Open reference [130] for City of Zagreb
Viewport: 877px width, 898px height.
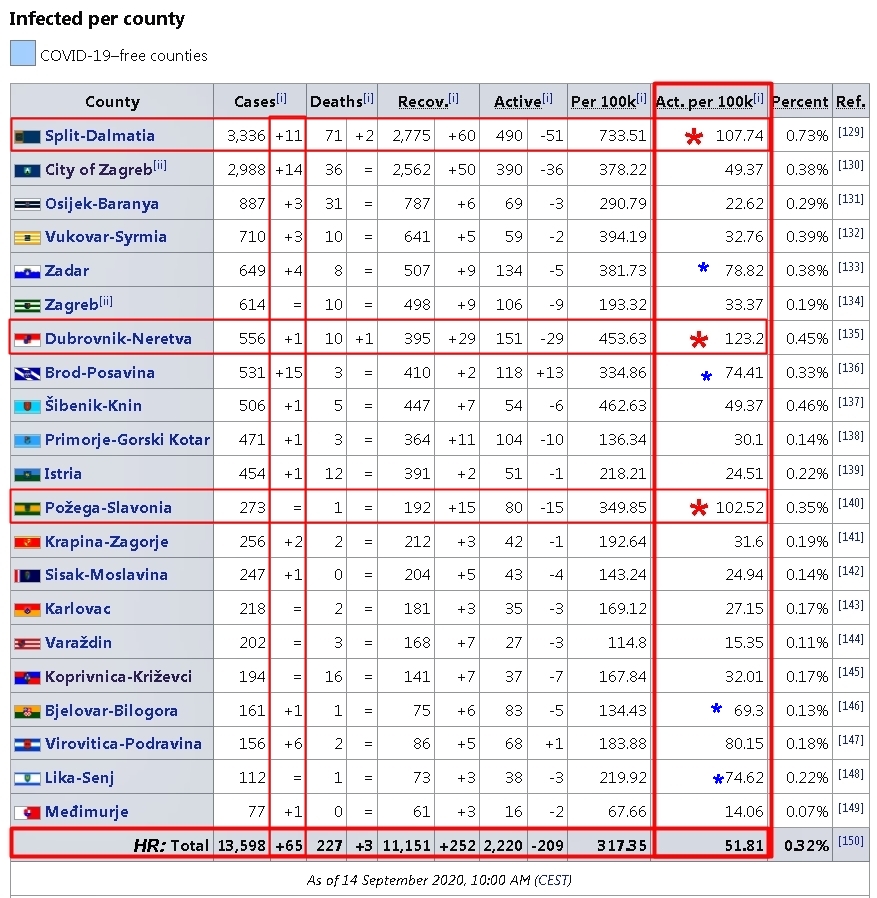(851, 166)
